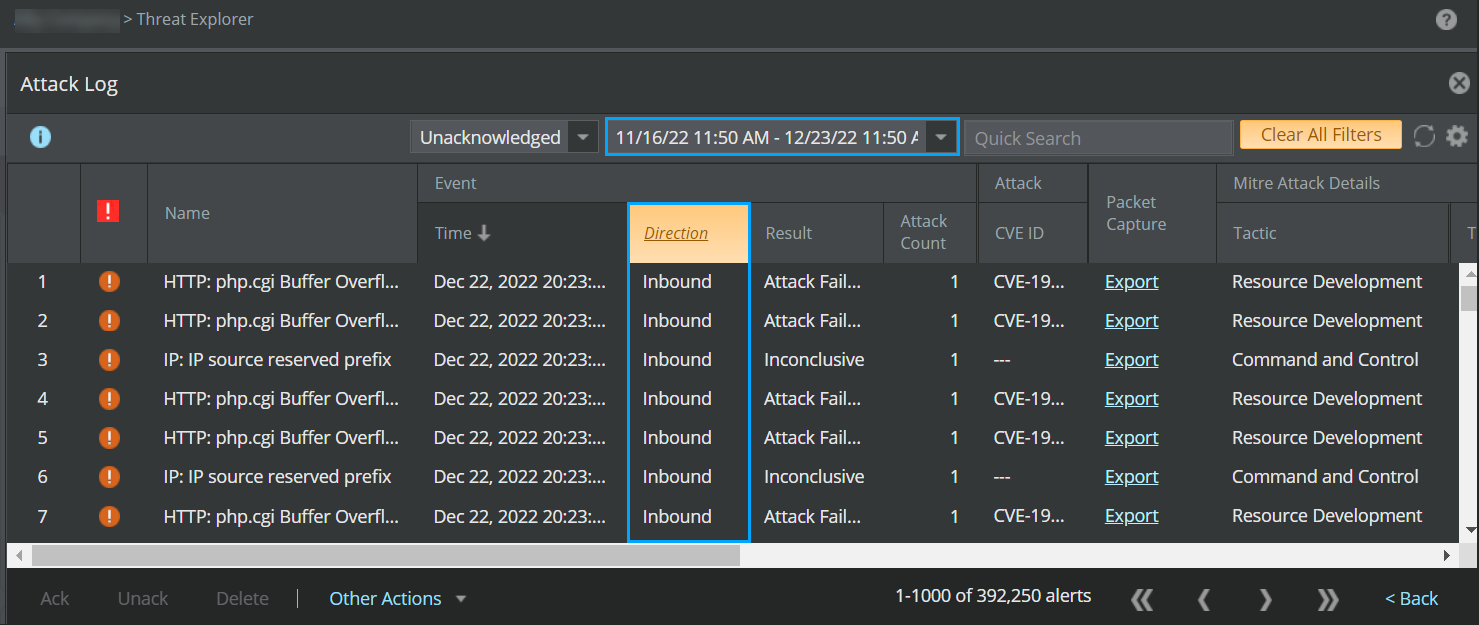Open the help question mark icon
Screen dimensions: 1479x625
click(1446, 19)
